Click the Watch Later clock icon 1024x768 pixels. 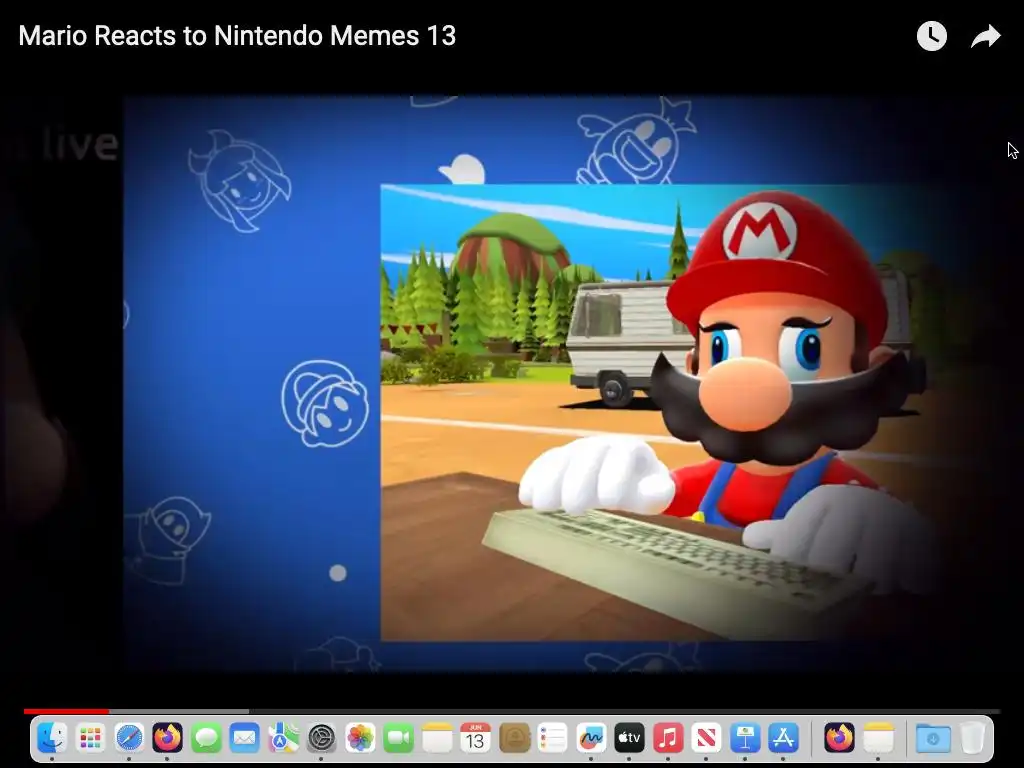(x=931, y=36)
